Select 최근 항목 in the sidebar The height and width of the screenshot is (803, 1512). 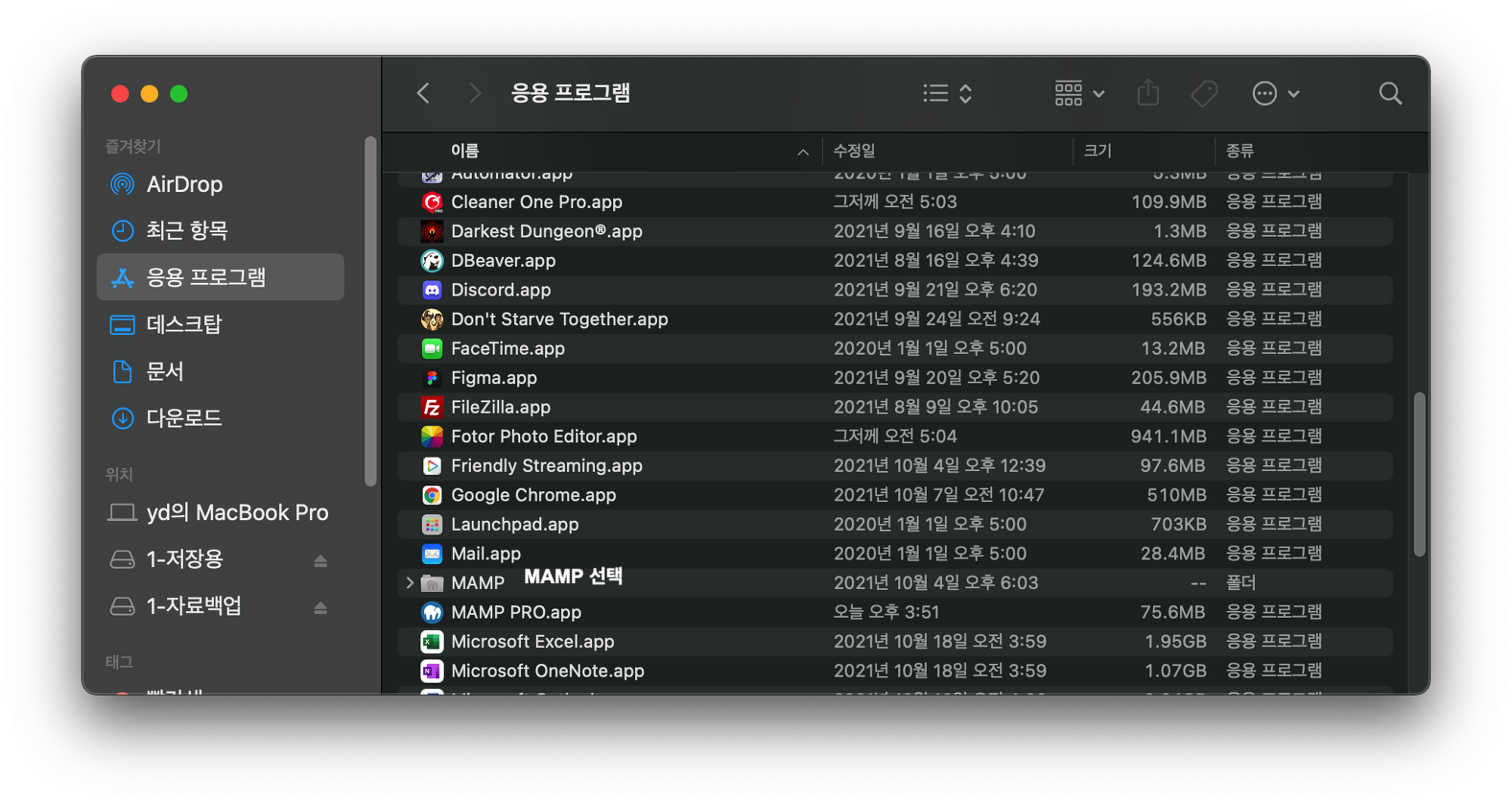(x=220, y=231)
